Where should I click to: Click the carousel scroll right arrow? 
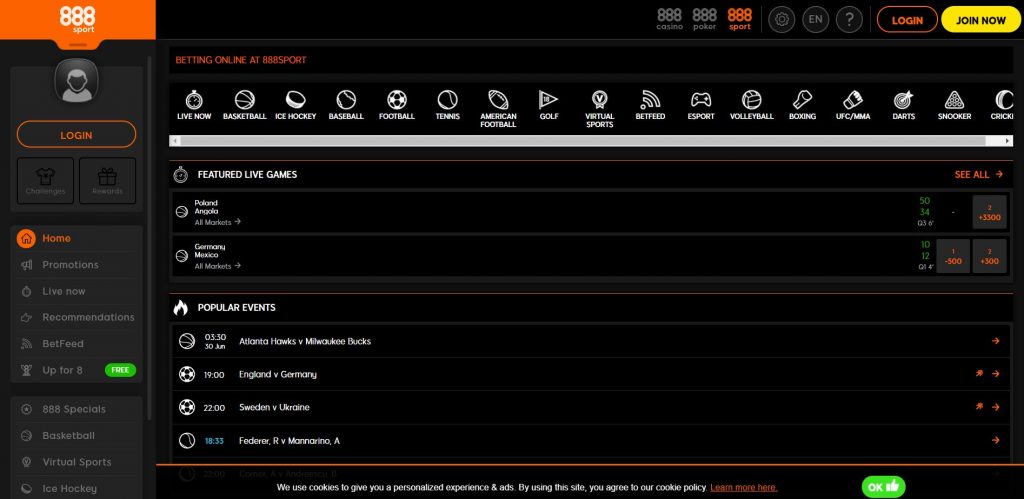click(x=1008, y=140)
